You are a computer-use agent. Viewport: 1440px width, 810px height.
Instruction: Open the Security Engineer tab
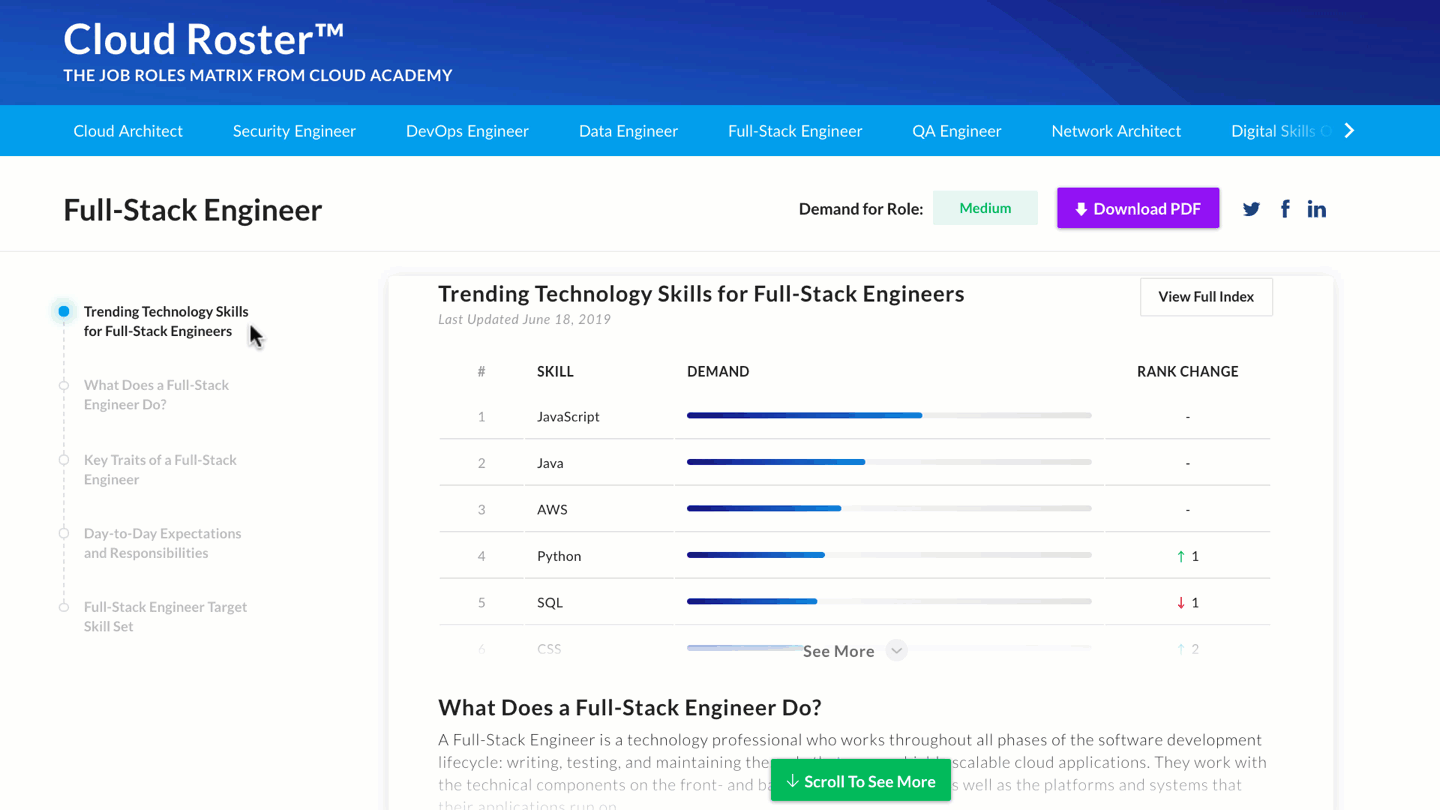point(294,131)
